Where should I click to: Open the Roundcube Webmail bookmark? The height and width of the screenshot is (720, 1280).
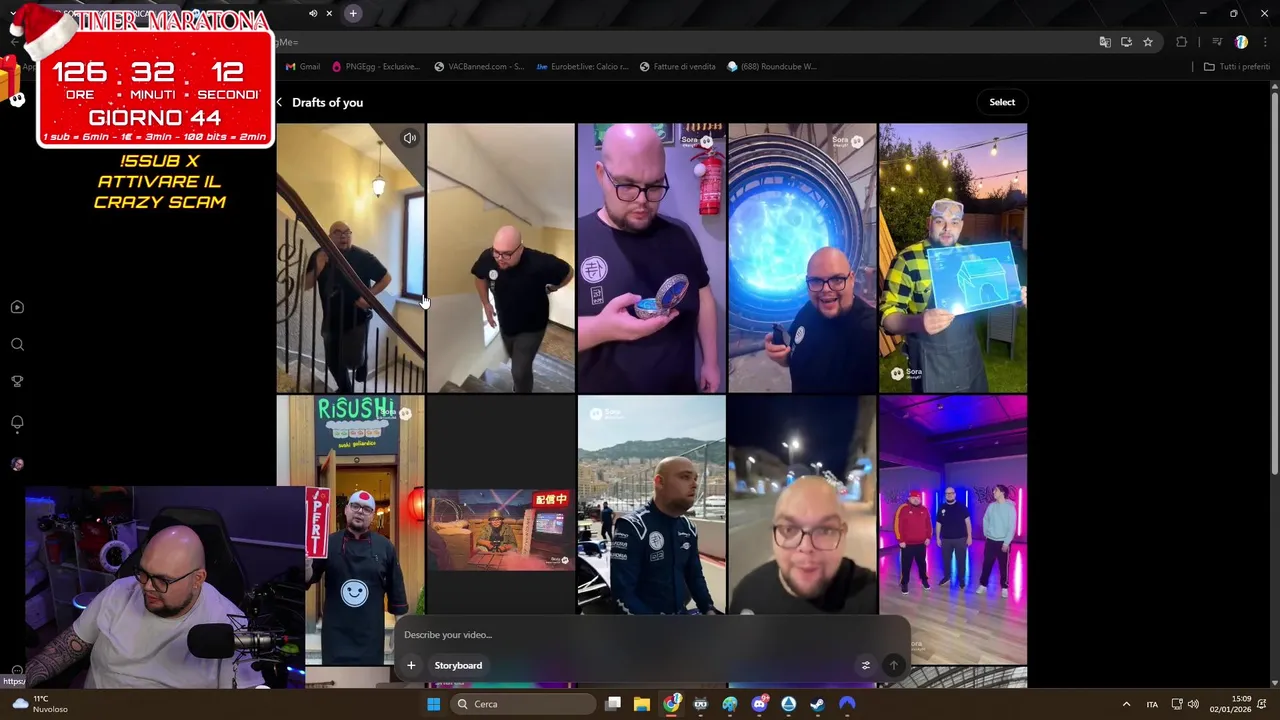(772, 66)
